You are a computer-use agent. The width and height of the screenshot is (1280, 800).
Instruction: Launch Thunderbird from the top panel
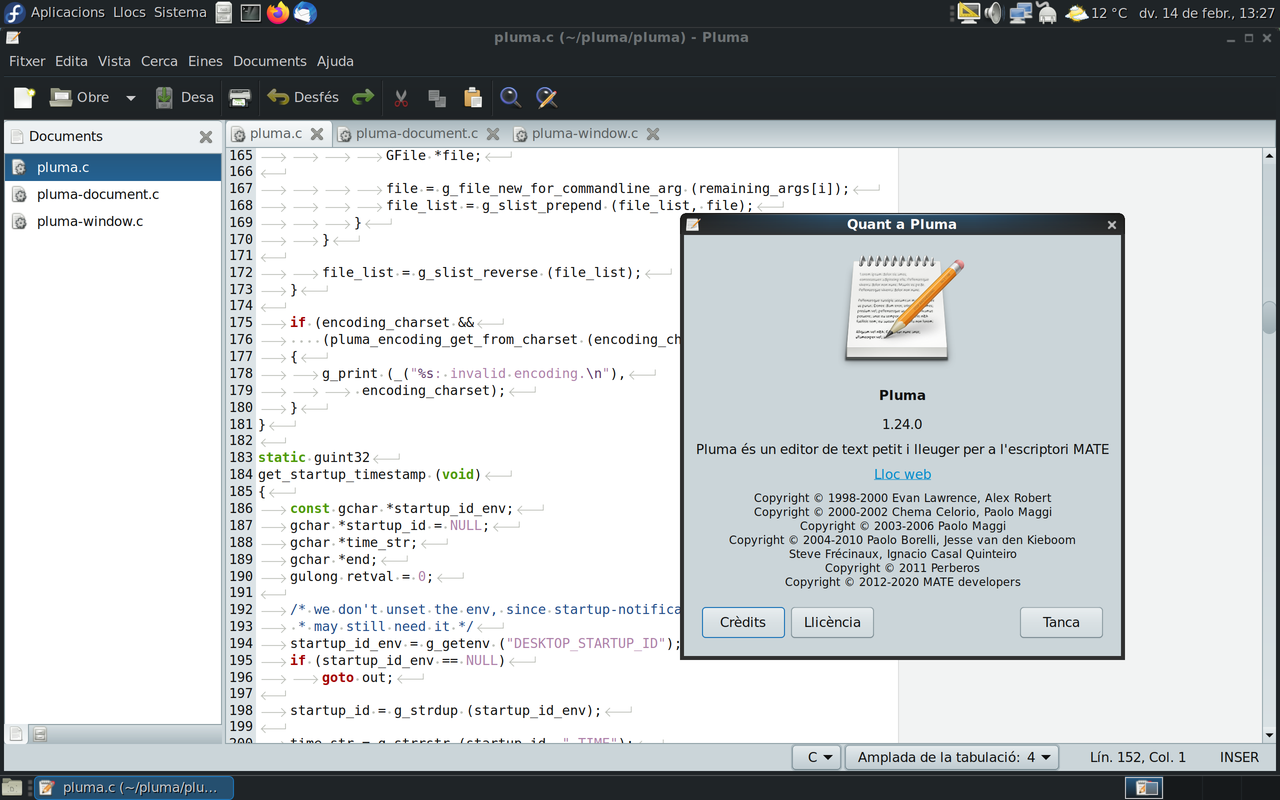coord(304,12)
